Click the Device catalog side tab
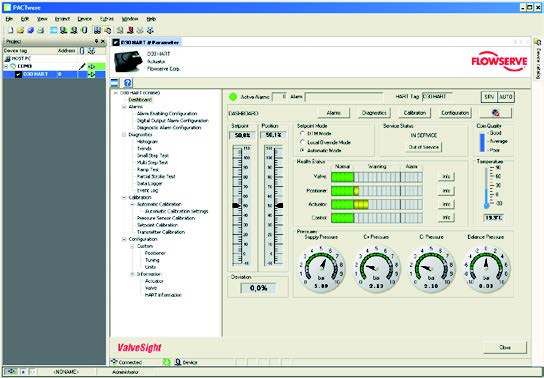The width and height of the screenshot is (544, 378). [x=538, y=58]
